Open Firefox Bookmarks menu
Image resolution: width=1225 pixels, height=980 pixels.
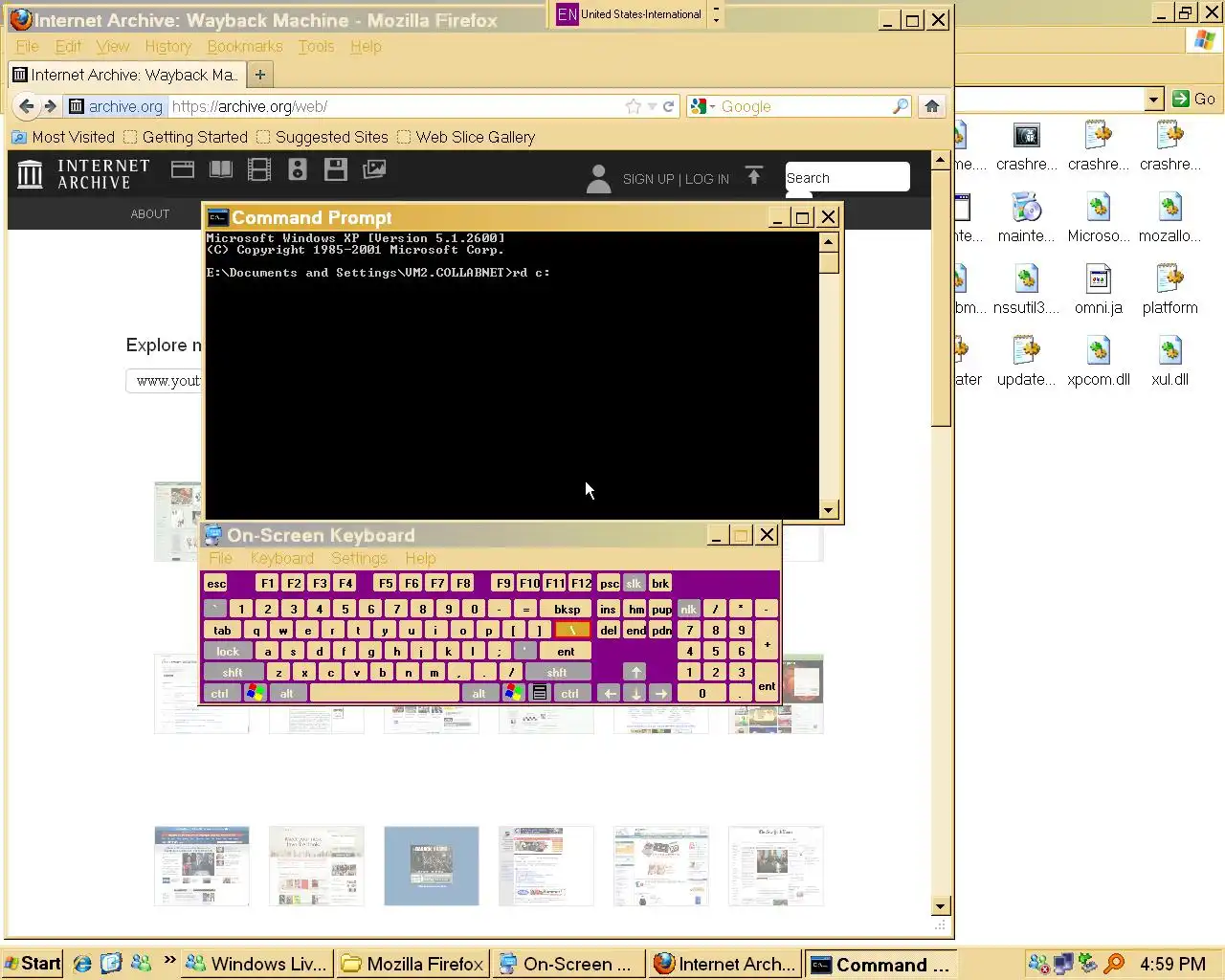[x=245, y=46]
